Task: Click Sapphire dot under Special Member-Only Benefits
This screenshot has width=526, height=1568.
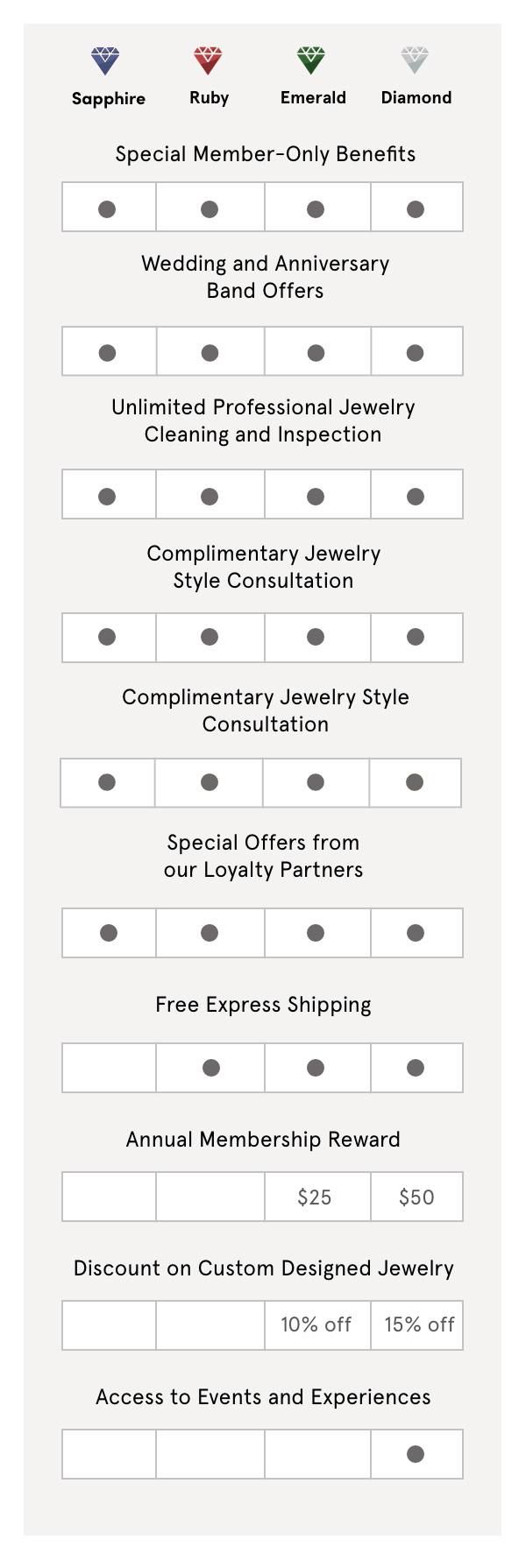Action: (x=107, y=208)
